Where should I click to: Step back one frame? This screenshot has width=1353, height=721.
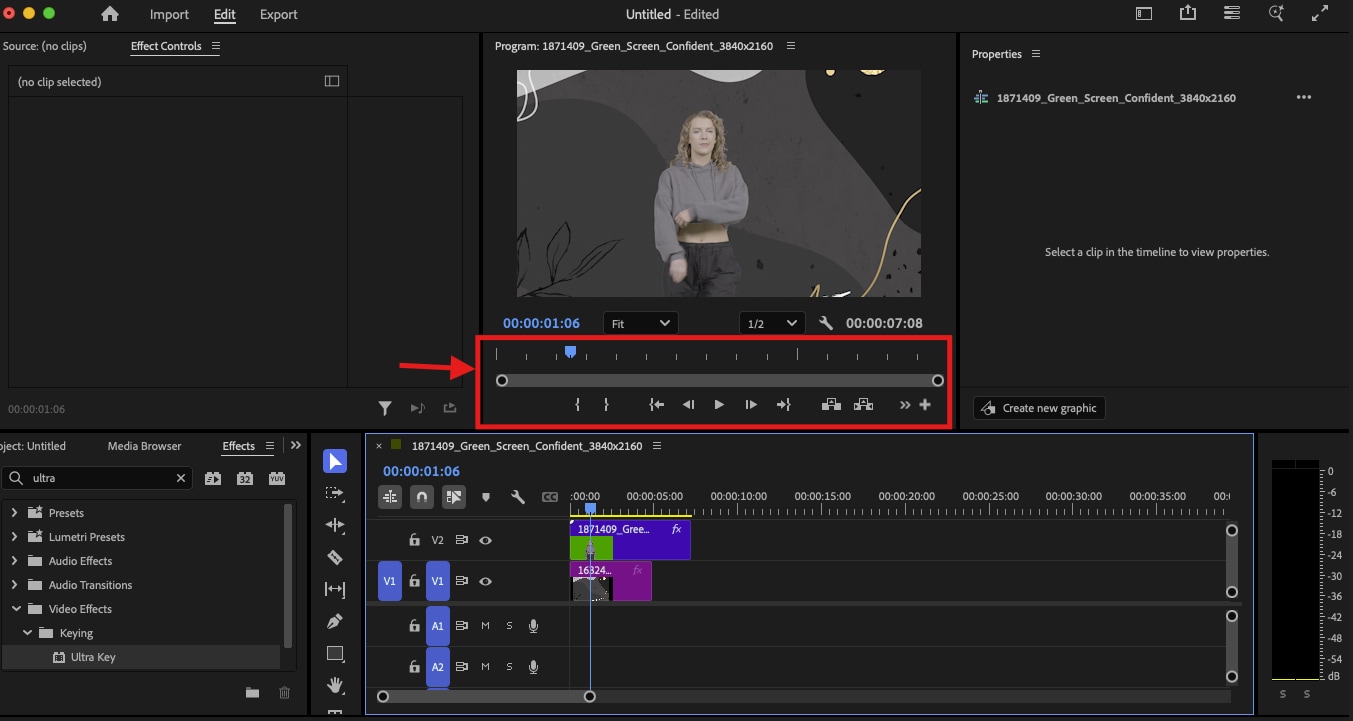coord(688,405)
